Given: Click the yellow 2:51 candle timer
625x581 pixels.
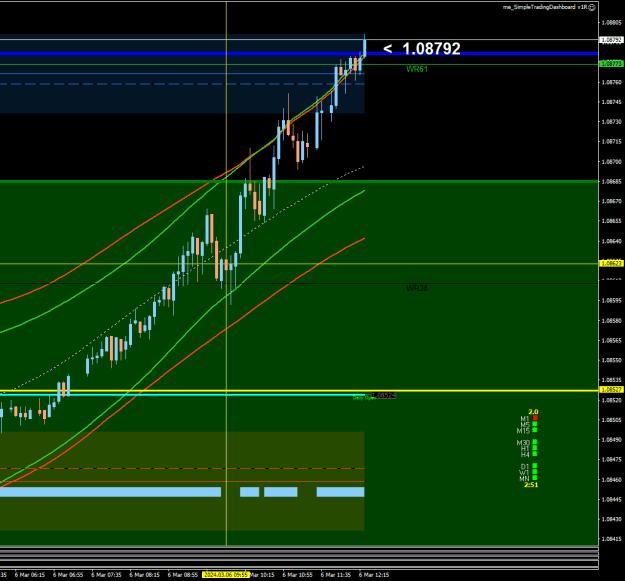Looking at the screenshot, I should (531, 485).
